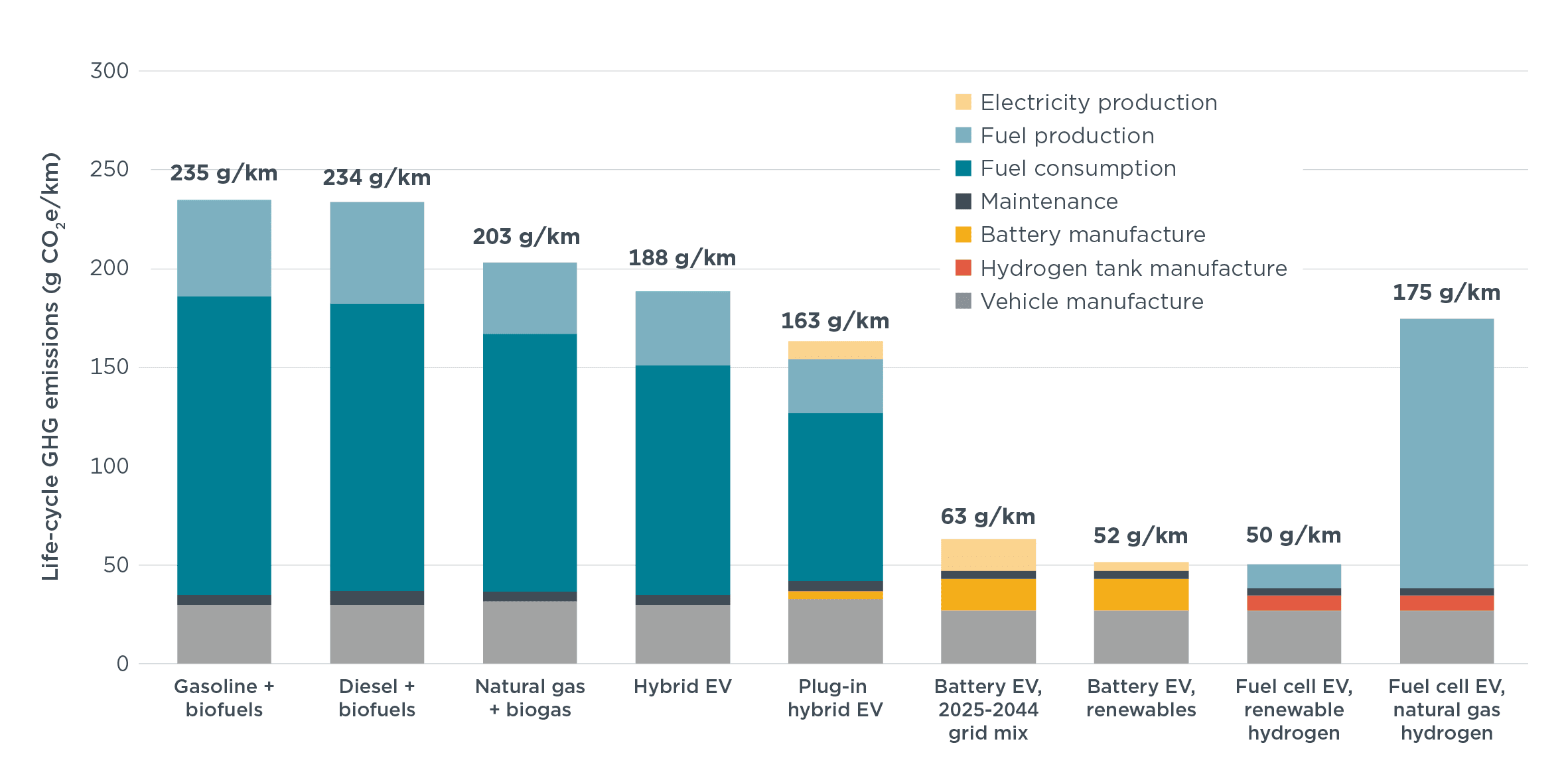Viewport: 1568px width, 784px height.
Task: Click the Diesel vehicle manufacture gray segment
Action: 376,633
